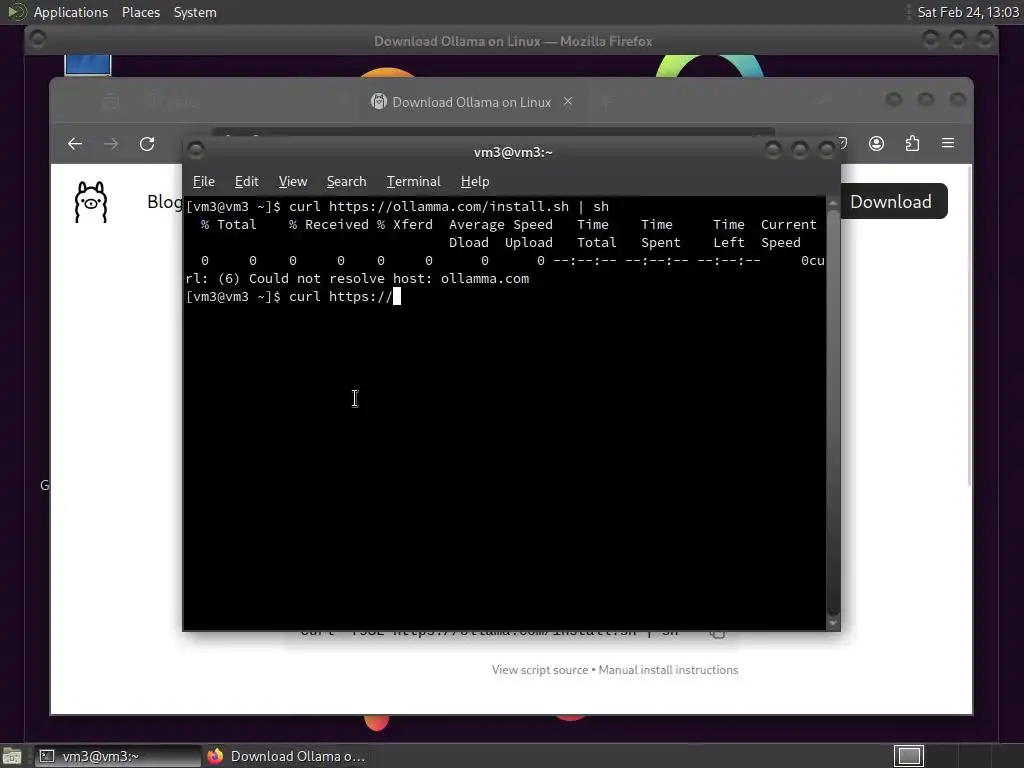Click the Download button on Ollama page
Viewport: 1024px width, 768px height.
click(x=891, y=202)
